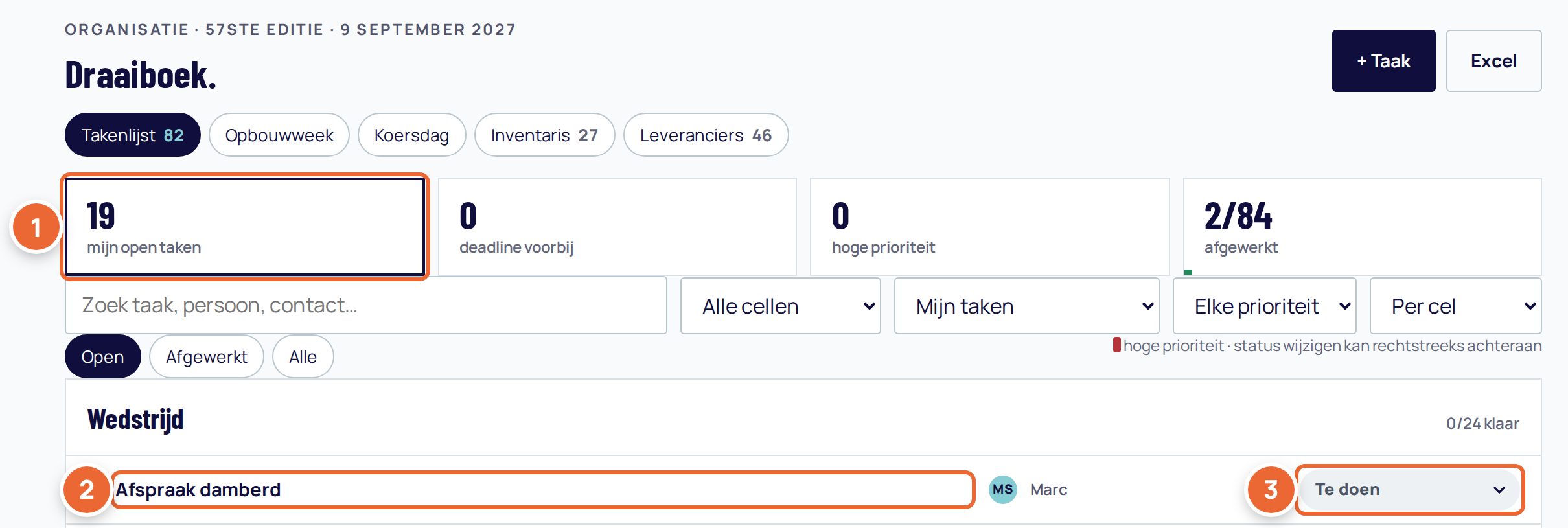
Task: Click the Excel export button
Action: tap(1493, 61)
